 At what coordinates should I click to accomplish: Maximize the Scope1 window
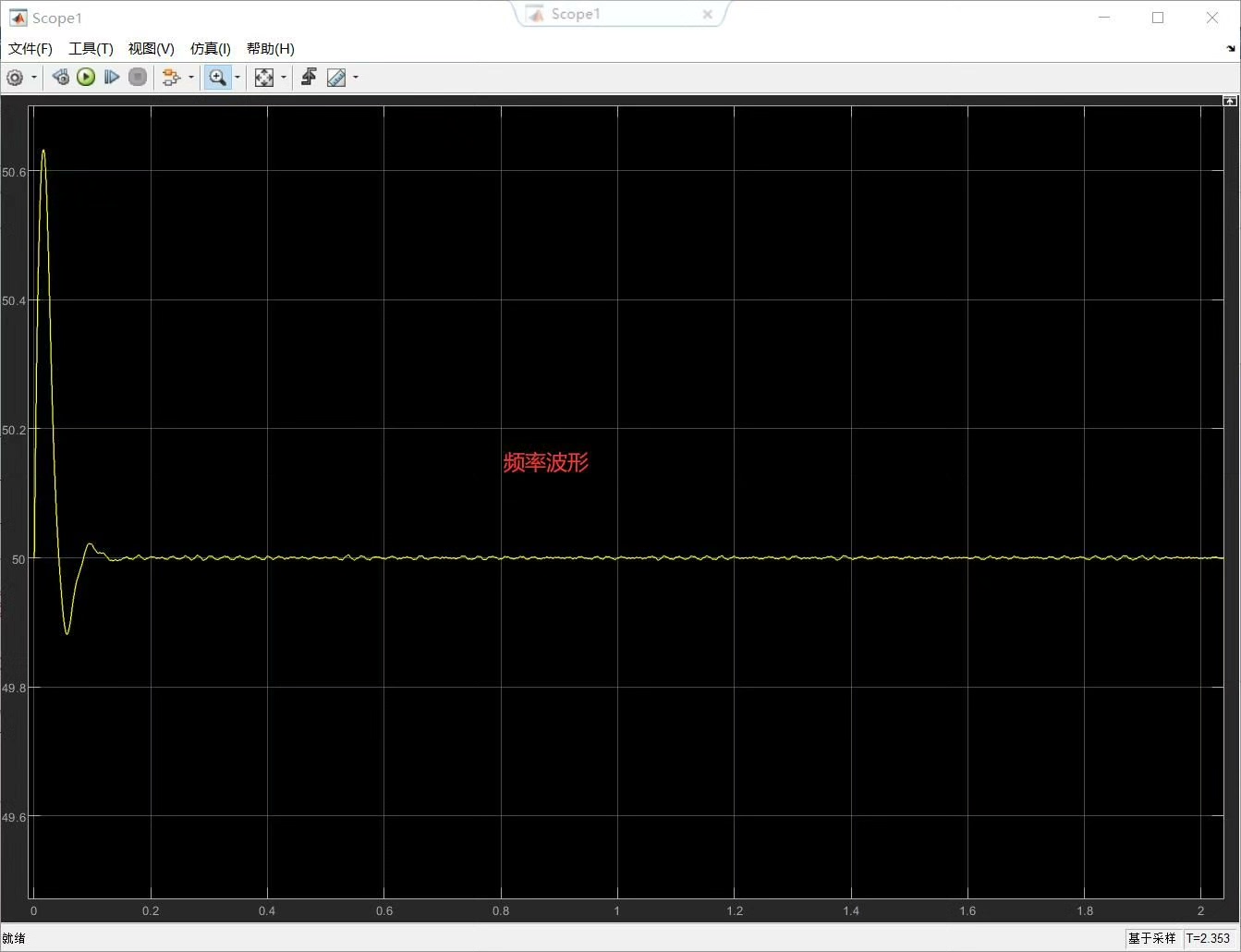pos(1158,18)
